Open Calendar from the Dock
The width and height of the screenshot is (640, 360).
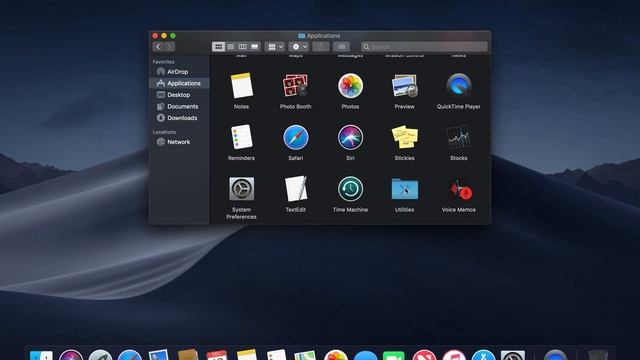(x=217, y=355)
